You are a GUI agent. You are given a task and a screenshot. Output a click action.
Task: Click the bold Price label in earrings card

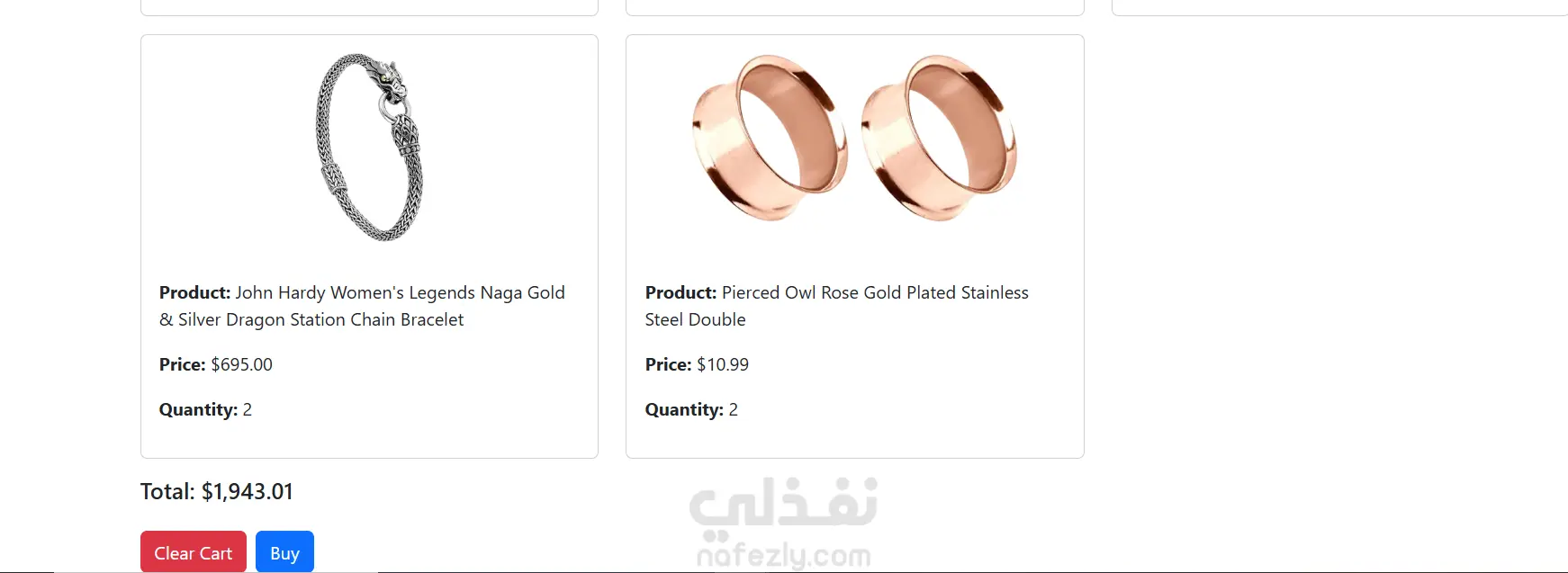pyautogui.click(x=668, y=364)
